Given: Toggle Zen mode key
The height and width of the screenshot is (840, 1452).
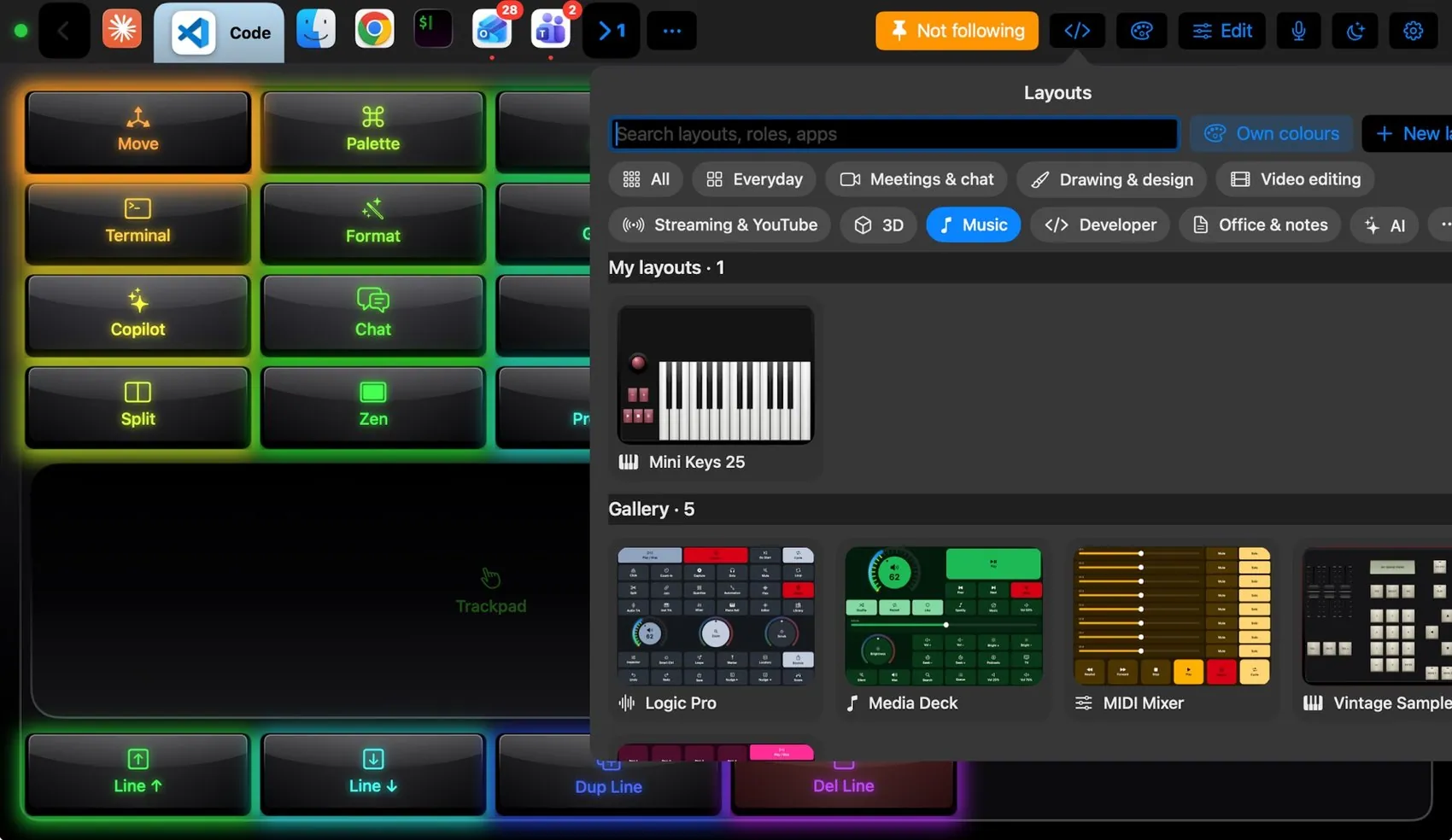Looking at the screenshot, I should coord(373,407).
